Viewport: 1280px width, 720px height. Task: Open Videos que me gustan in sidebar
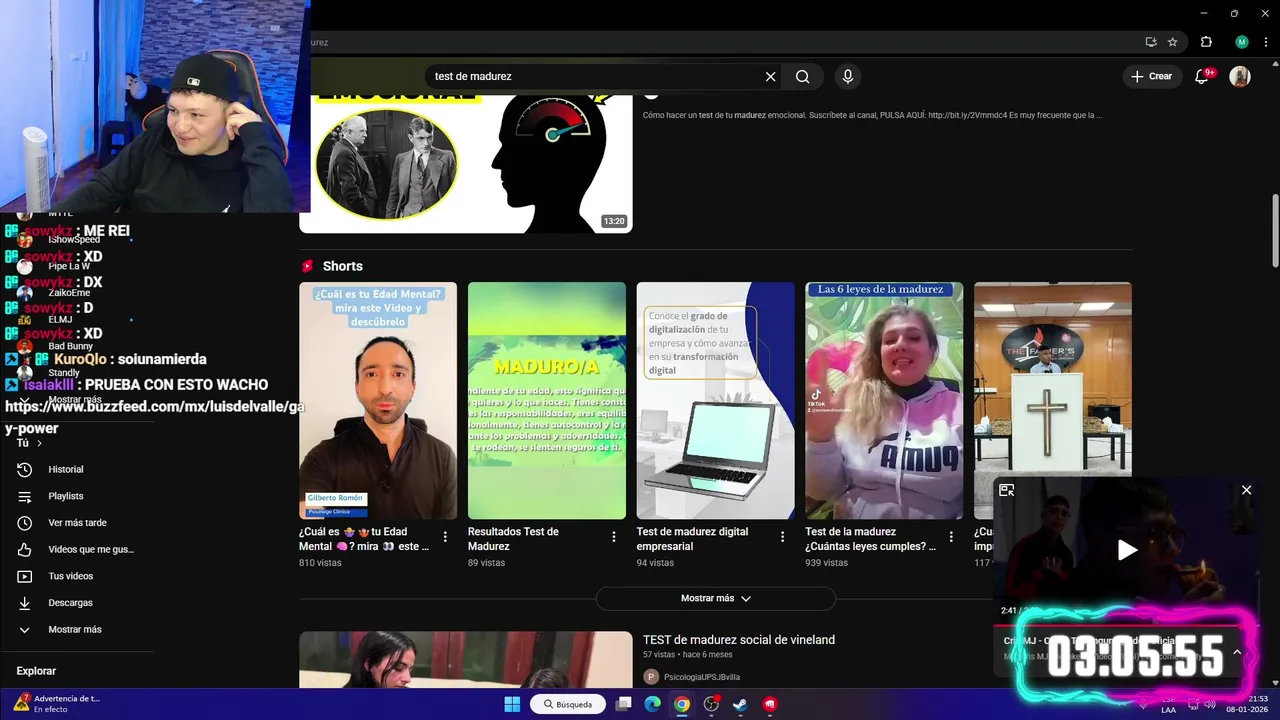point(91,549)
